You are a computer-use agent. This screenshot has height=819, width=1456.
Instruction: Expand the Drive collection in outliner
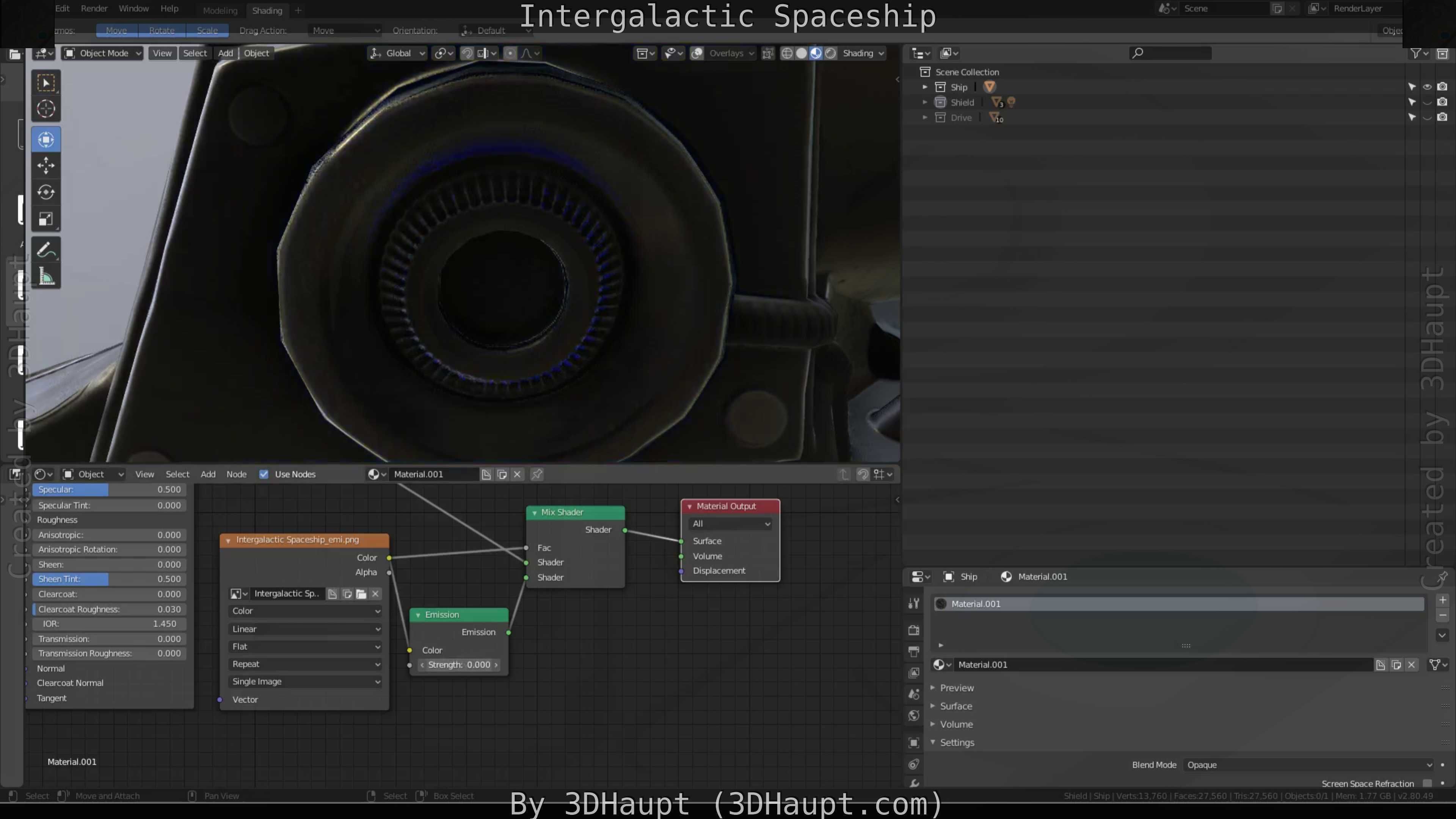tap(925, 118)
